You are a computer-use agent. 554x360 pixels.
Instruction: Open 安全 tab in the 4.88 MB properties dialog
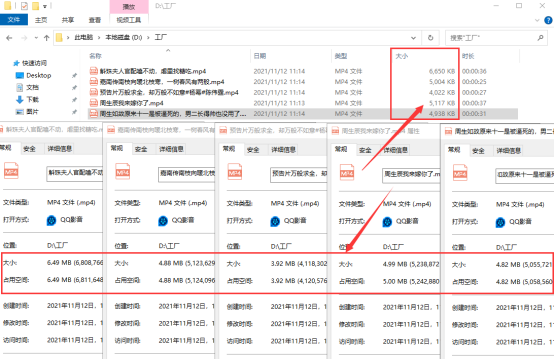[141, 149]
